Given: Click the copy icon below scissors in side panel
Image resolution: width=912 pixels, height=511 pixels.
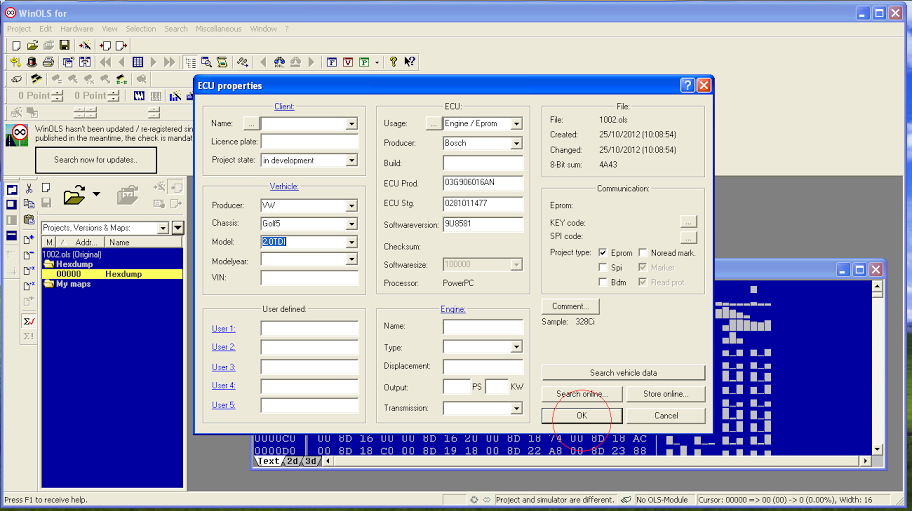Looking at the screenshot, I should tap(29, 204).
